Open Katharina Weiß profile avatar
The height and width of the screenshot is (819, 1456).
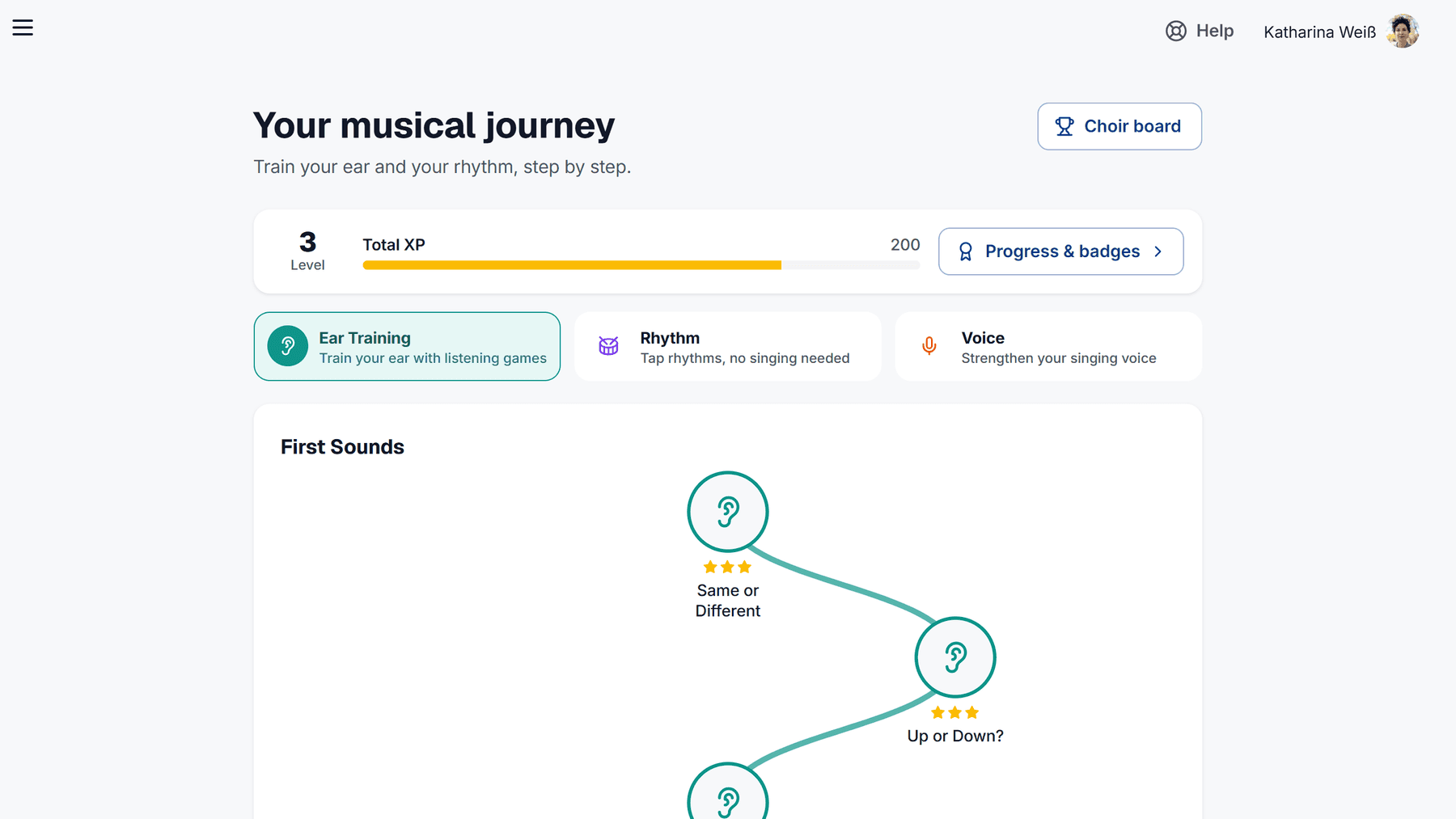pyautogui.click(x=1403, y=31)
